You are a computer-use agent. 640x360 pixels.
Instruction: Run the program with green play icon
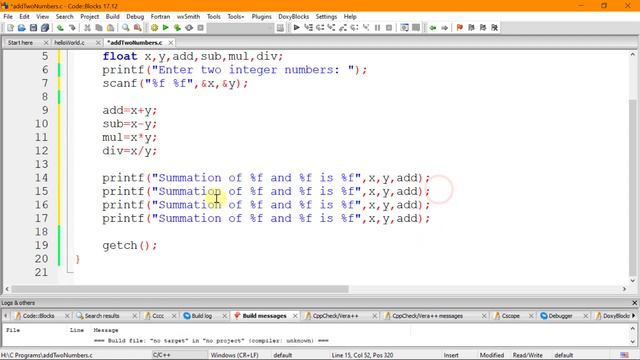pos(165,28)
